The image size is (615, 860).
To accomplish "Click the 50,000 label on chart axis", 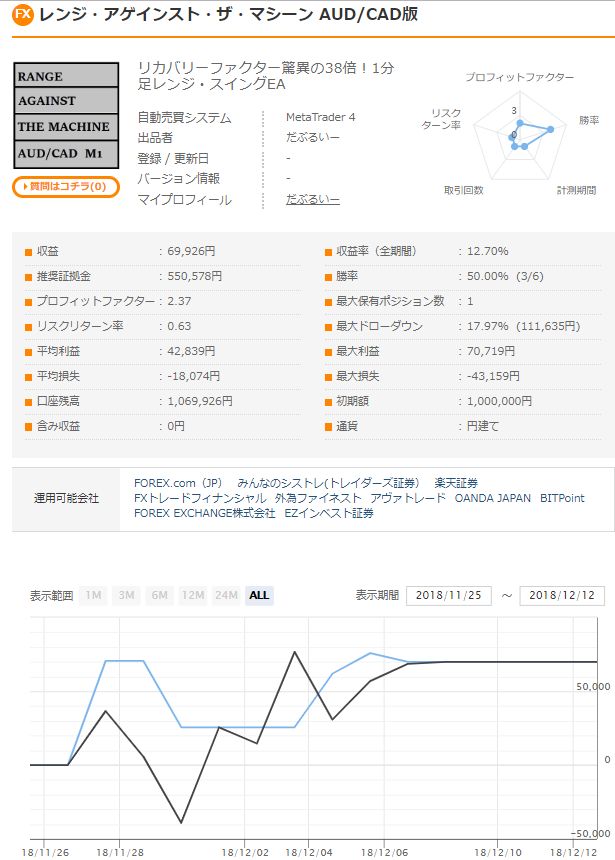I will [x=593, y=686].
